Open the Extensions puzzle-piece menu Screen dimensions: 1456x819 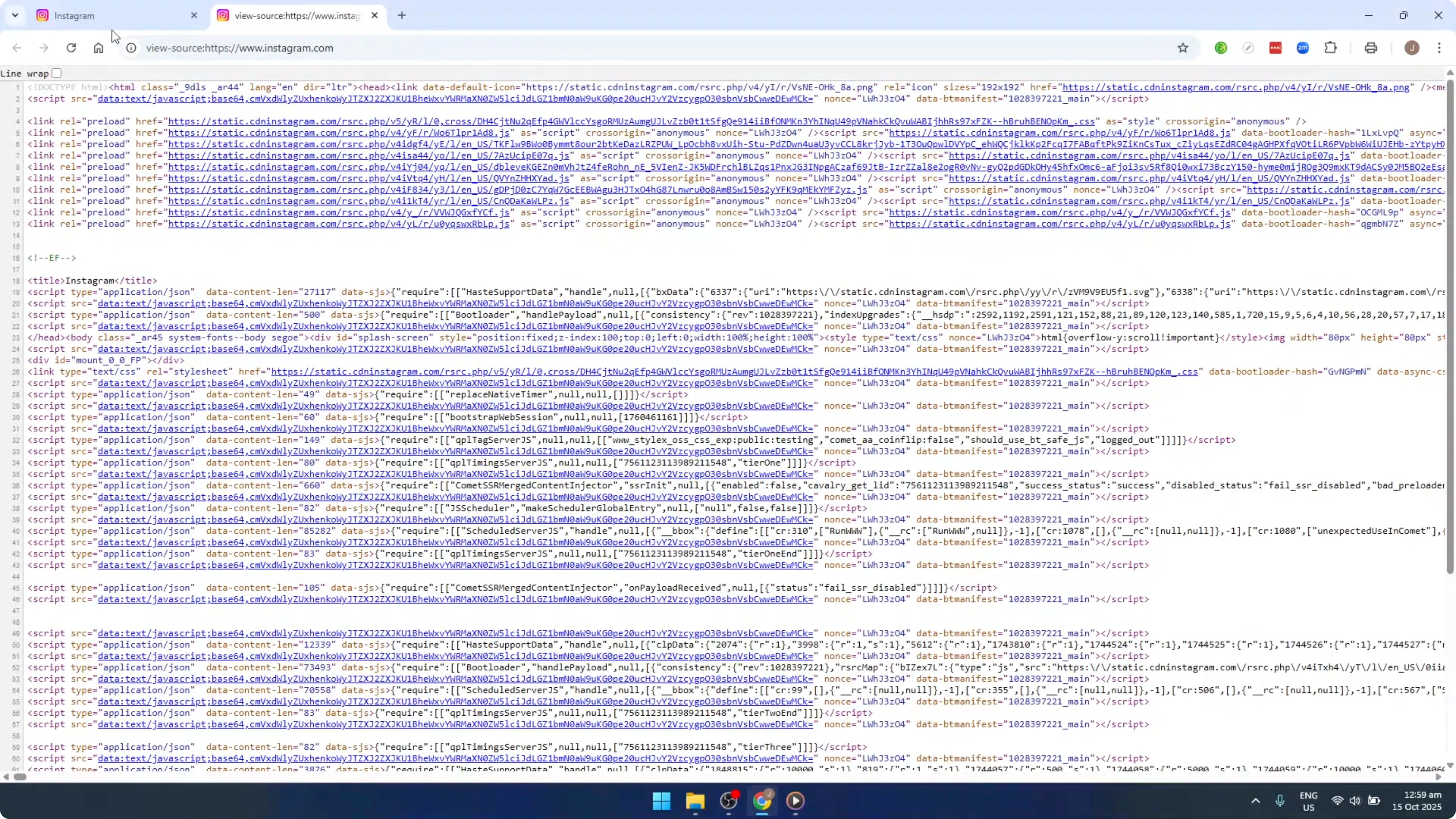click(x=1331, y=48)
